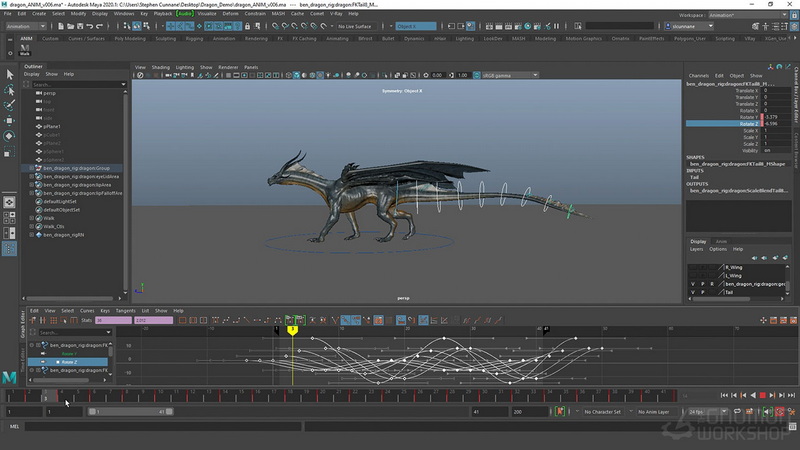Image resolution: width=800 pixels, height=450 pixels.
Task: Expand the ben_dragon_rig:dragon:Group outliner node
Action: pos(32,168)
